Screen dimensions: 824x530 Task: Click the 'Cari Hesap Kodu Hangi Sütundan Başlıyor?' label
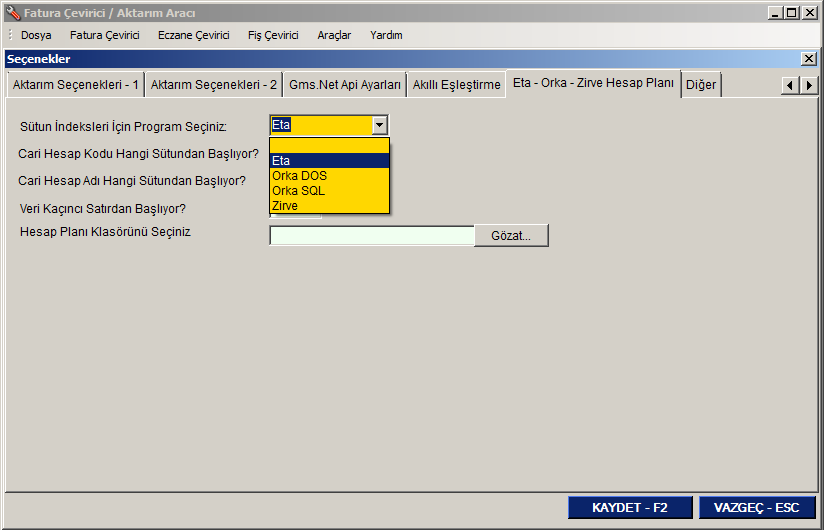pyautogui.click(x=138, y=154)
